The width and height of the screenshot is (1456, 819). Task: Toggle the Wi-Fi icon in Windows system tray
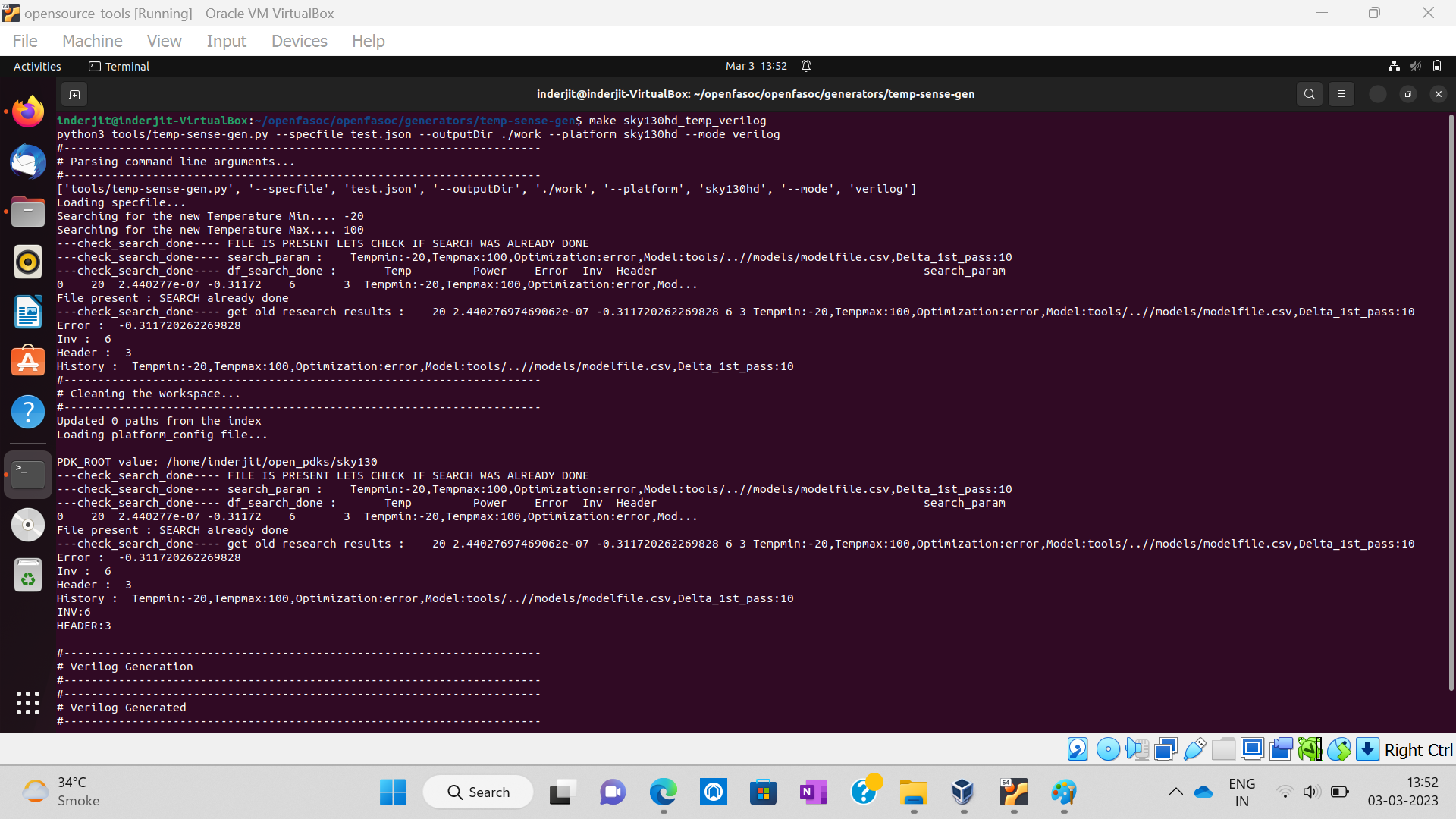(1285, 791)
